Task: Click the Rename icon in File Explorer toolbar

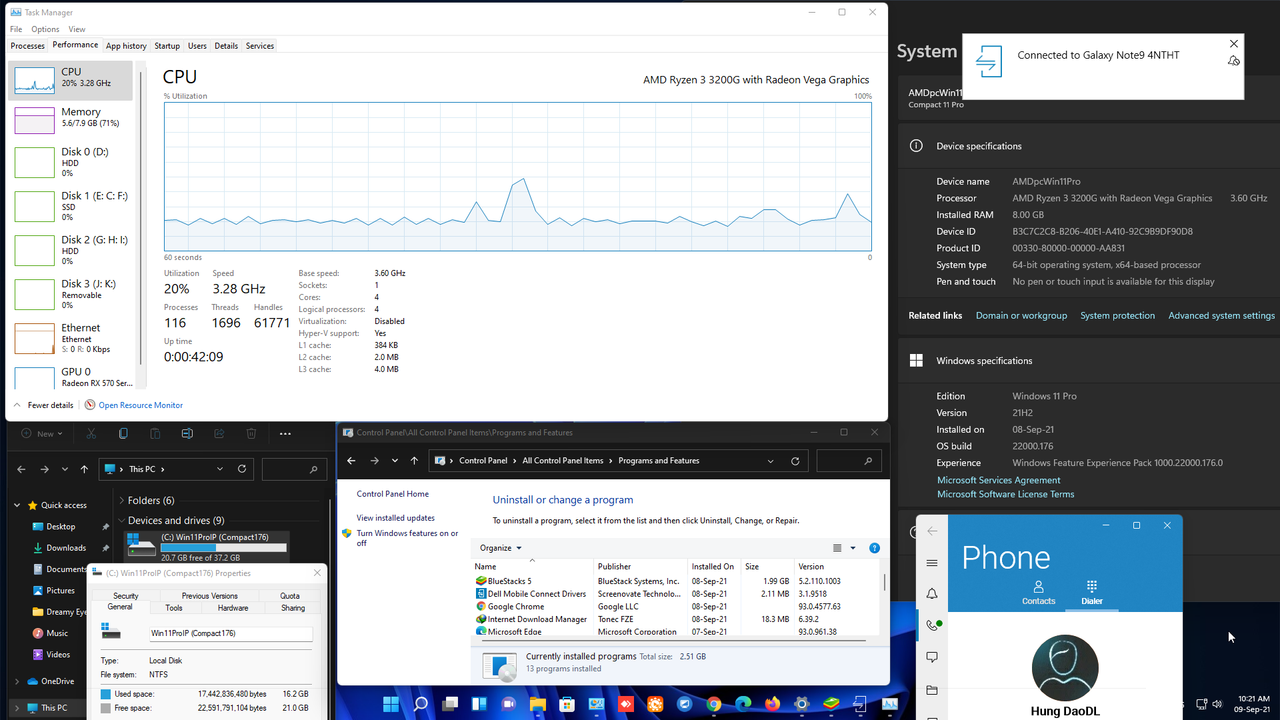Action: [x=187, y=434]
